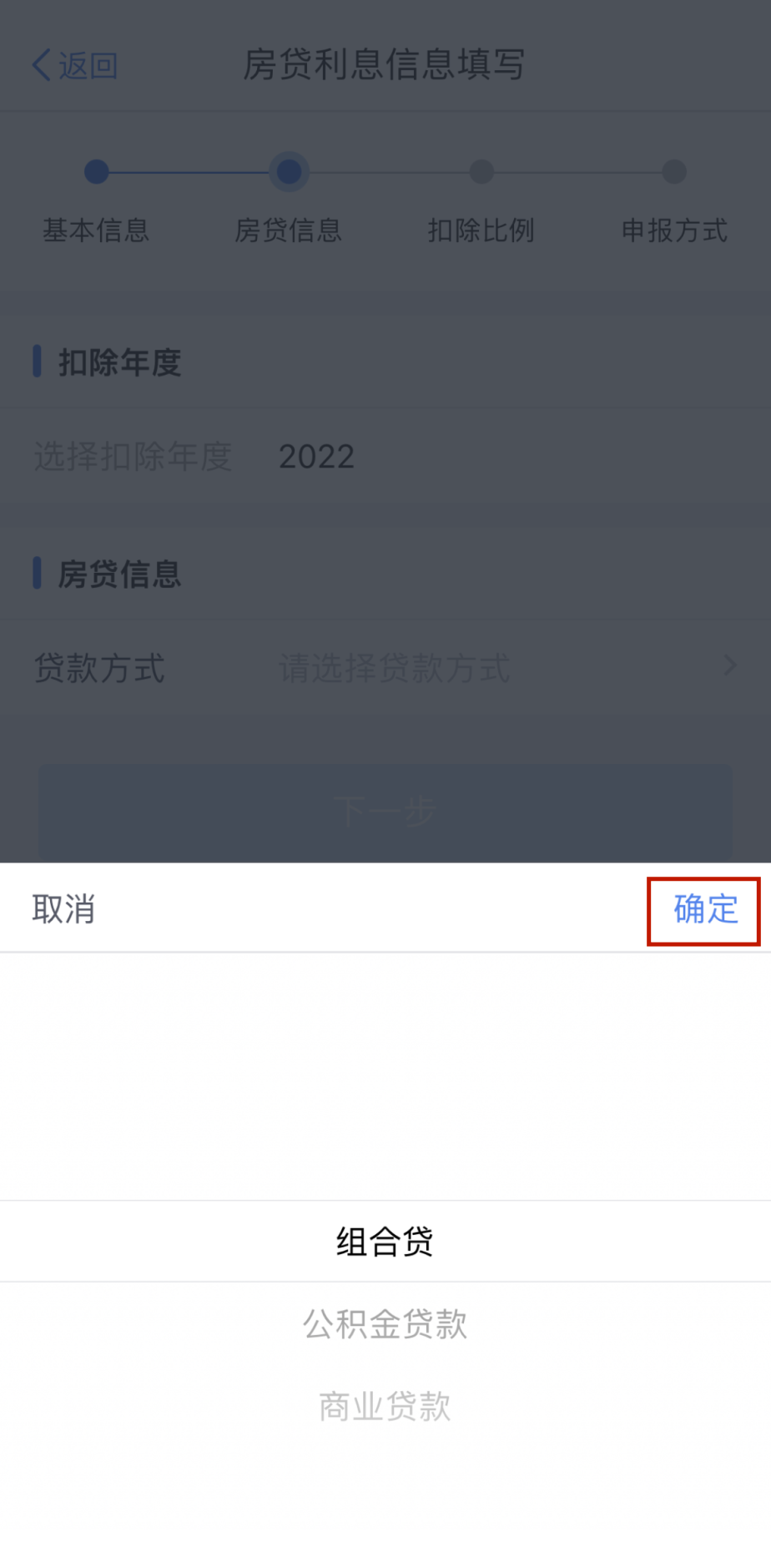Click the 扣除比例 step dot

[481, 172]
